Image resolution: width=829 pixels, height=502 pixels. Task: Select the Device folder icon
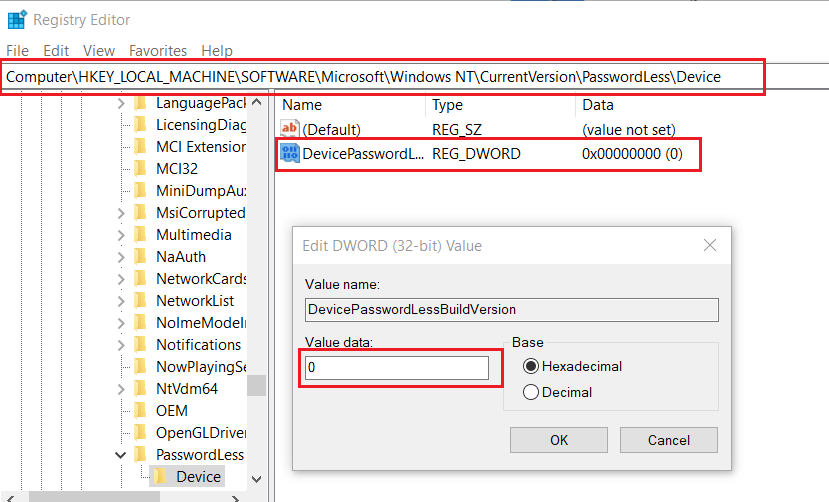coord(161,477)
